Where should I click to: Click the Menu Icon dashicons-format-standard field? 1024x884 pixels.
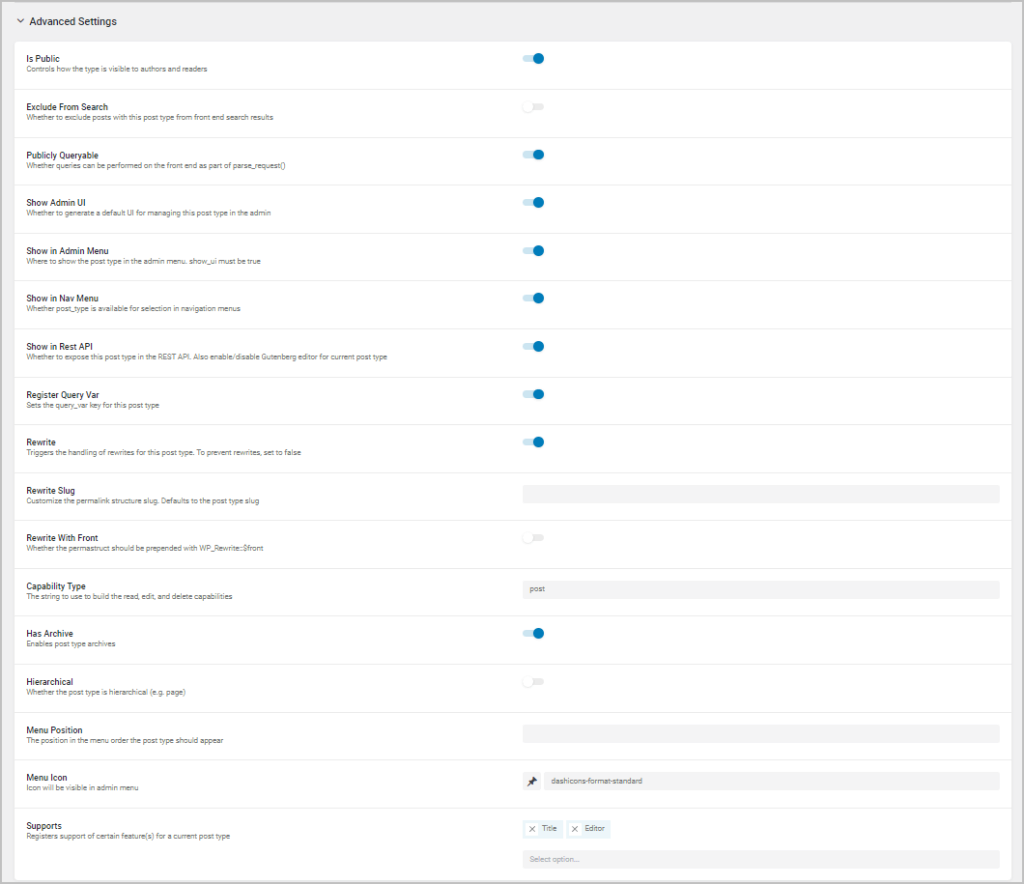click(x=771, y=781)
